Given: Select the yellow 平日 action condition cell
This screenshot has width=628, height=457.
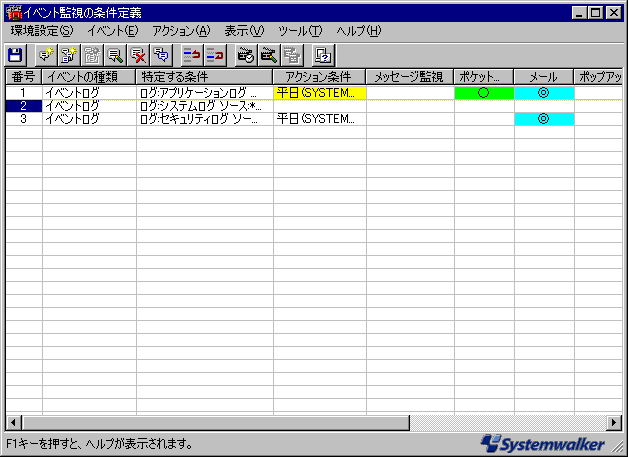Looking at the screenshot, I should point(319,93).
